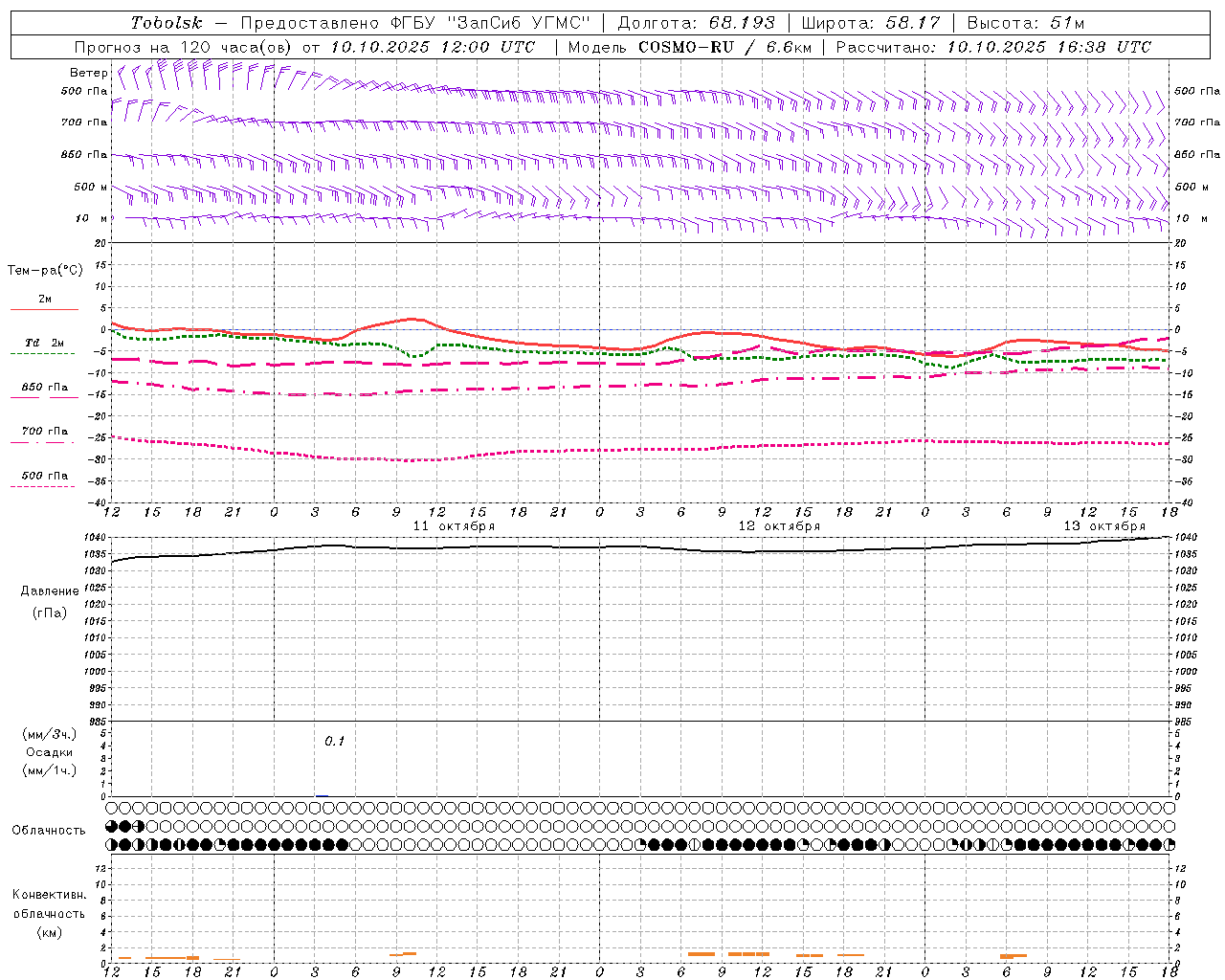Click the Td 2м dew point legend entry
The height and width of the screenshot is (980, 1225).
pyautogui.click(x=44, y=343)
